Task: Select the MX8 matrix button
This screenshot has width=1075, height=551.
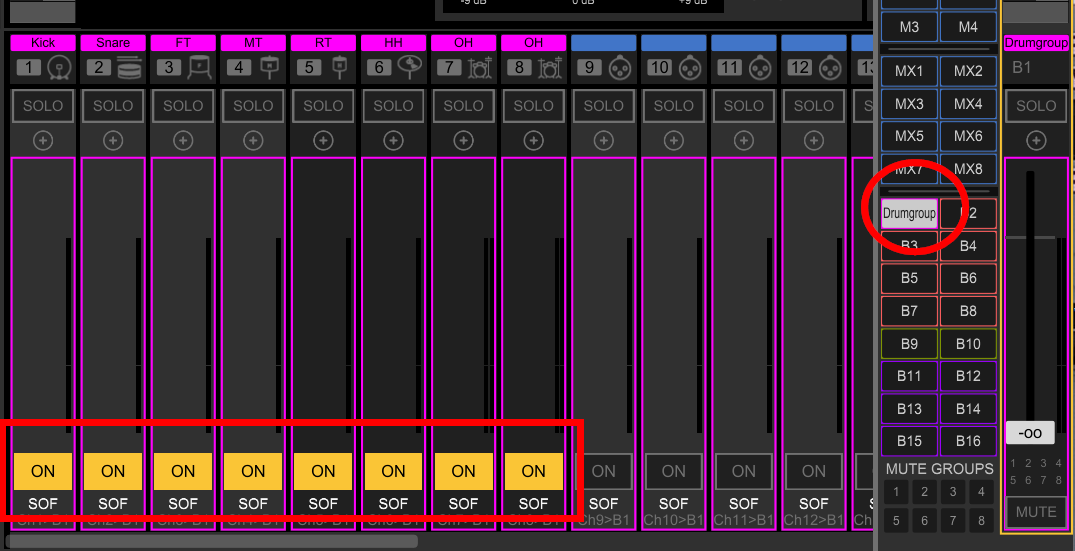Action: (x=968, y=169)
